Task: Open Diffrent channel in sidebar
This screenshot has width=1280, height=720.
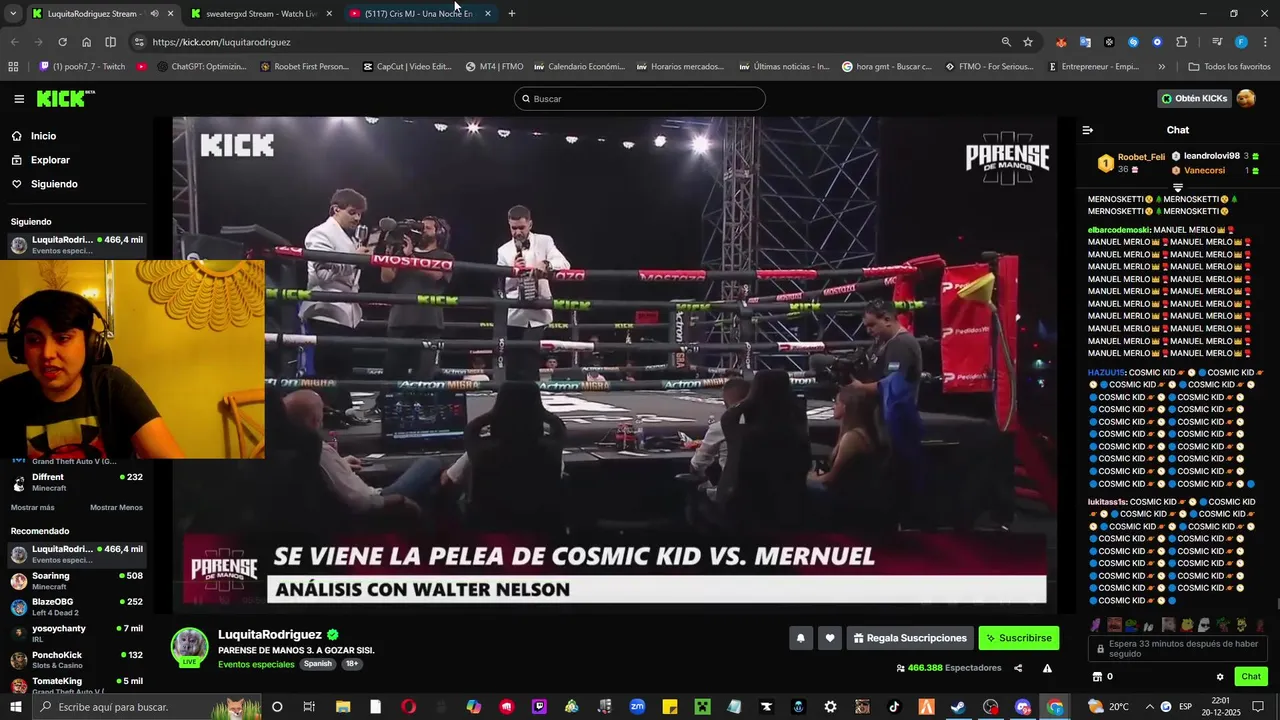Action: (x=77, y=482)
